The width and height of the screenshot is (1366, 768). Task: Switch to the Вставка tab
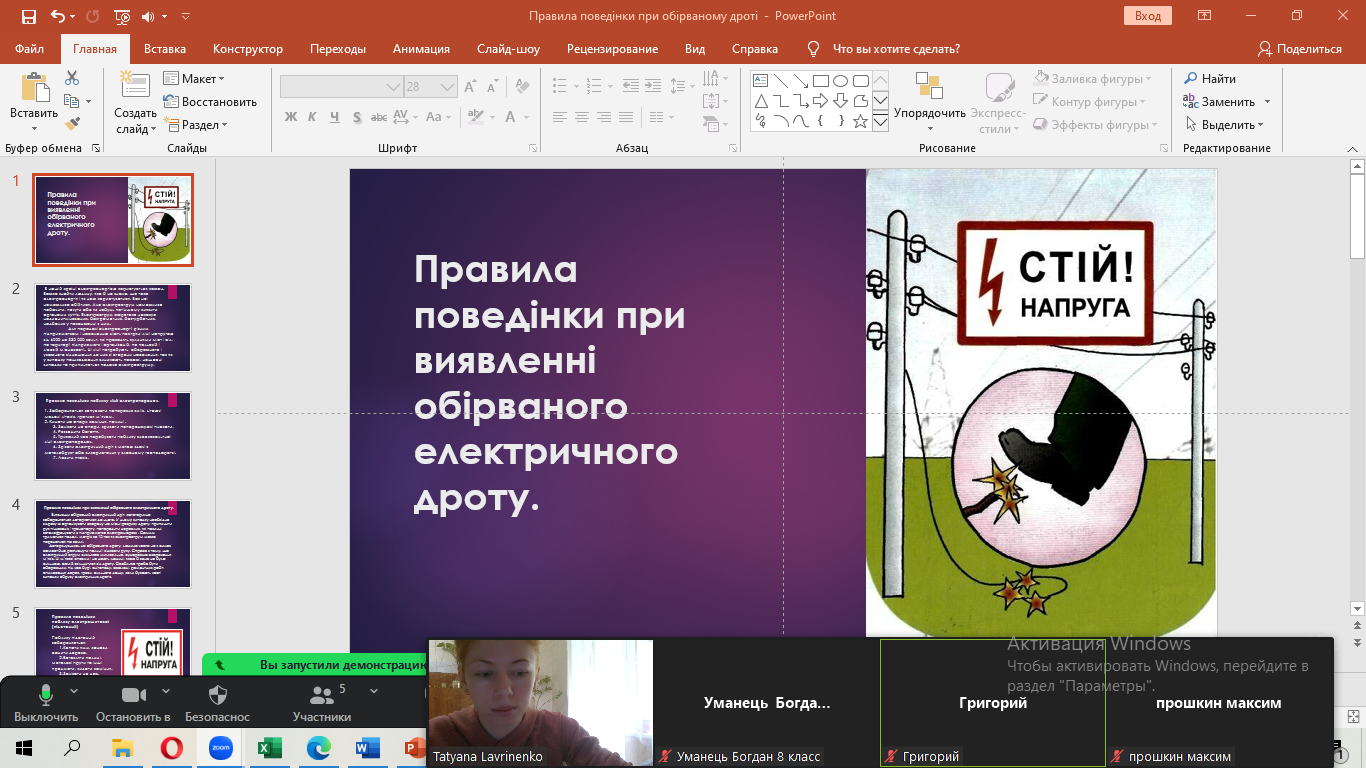(x=165, y=49)
